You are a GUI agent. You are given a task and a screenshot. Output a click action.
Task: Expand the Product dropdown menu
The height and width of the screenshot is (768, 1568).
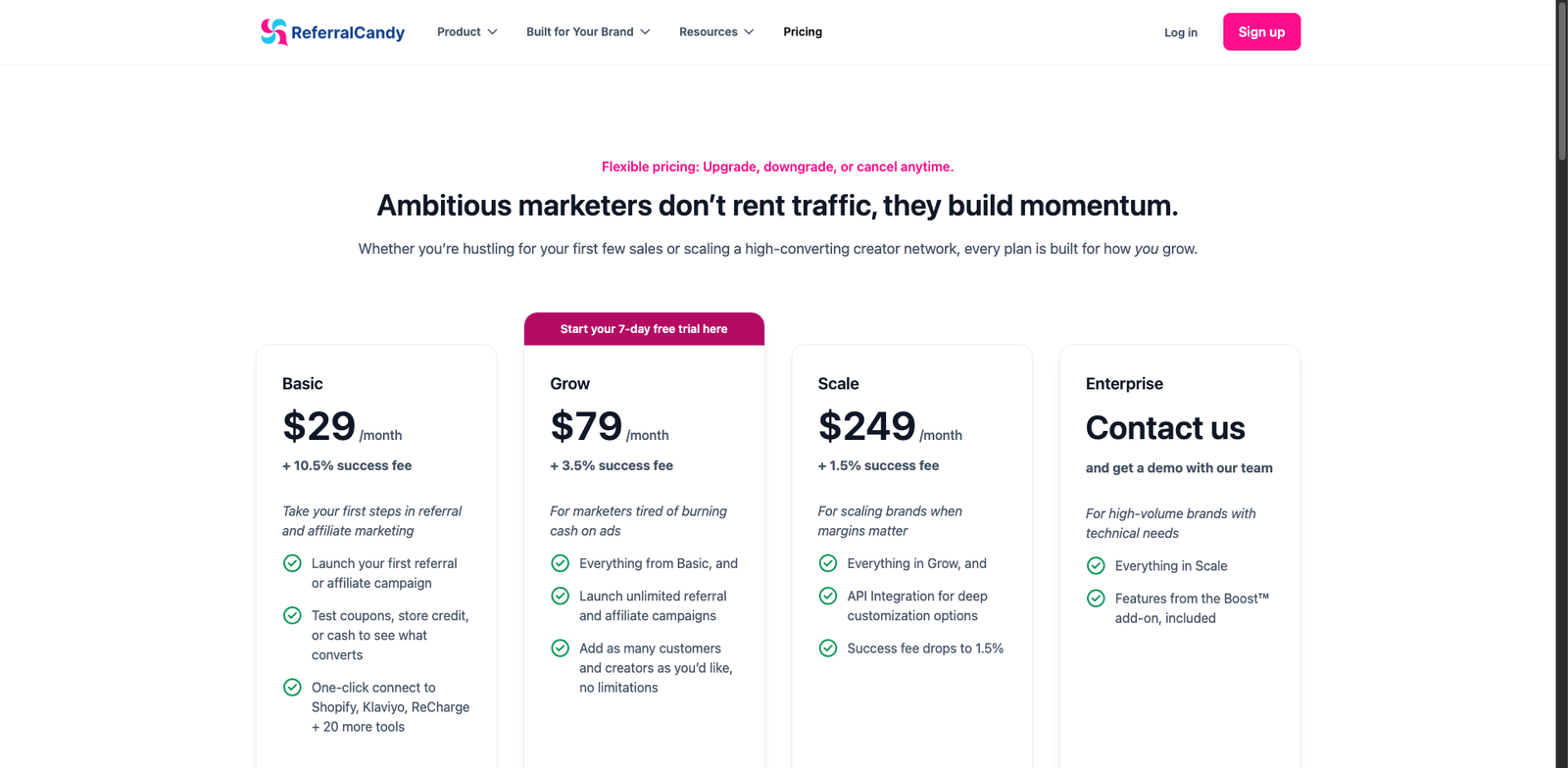(467, 32)
